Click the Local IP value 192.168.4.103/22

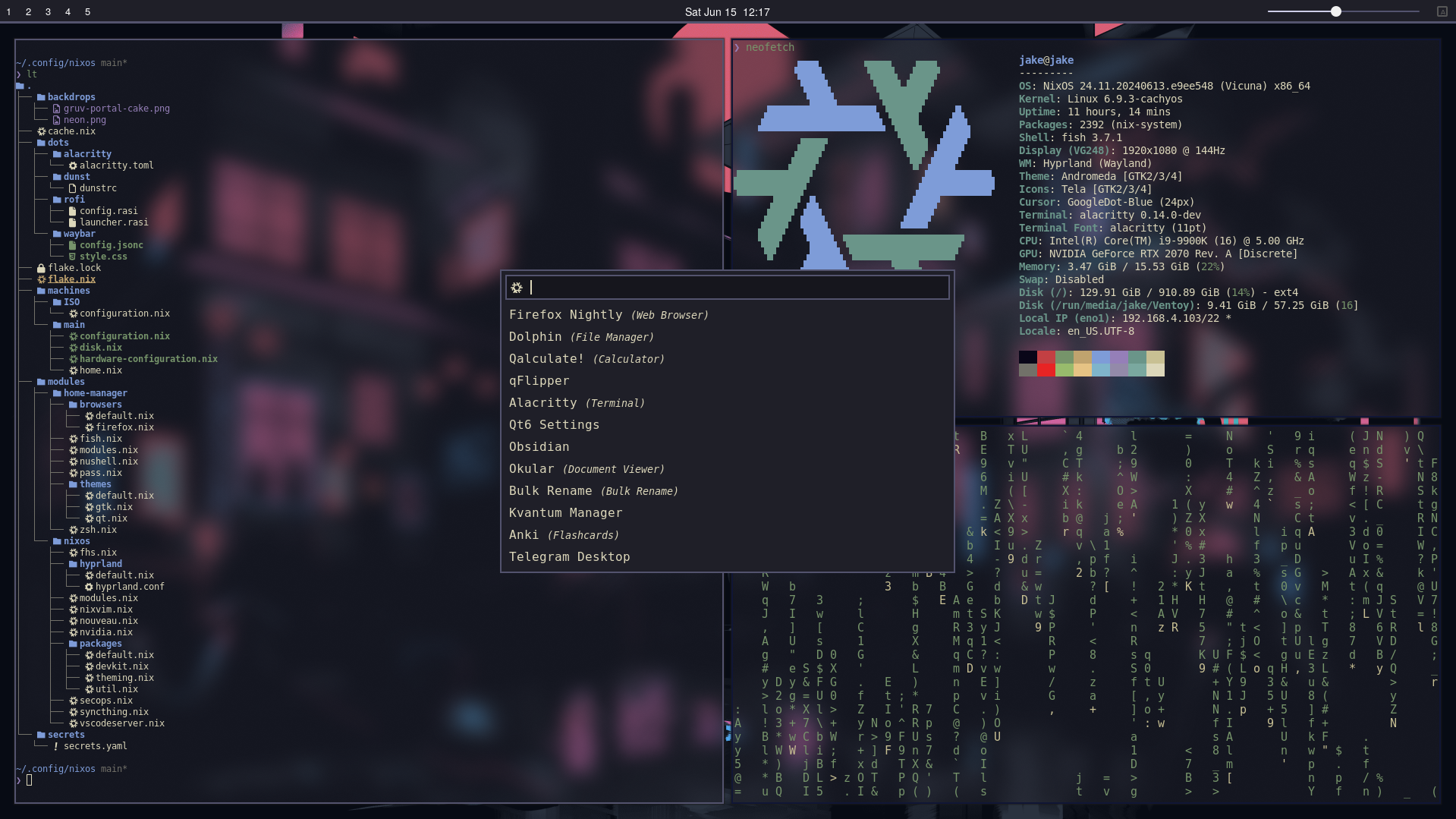click(1171, 318)
